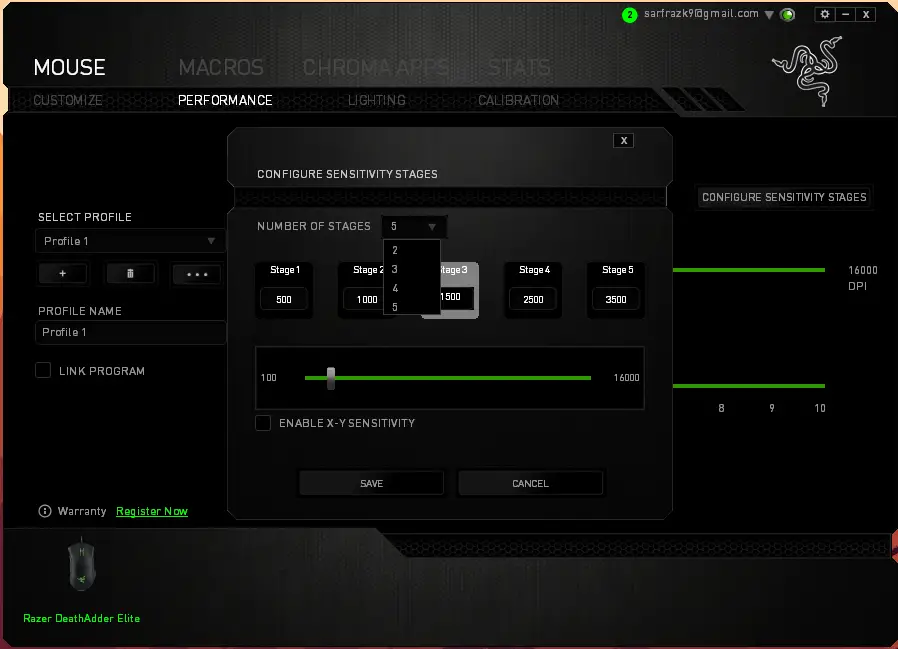Click the green online status orb

pyautogui.click(x=788, y=15)
